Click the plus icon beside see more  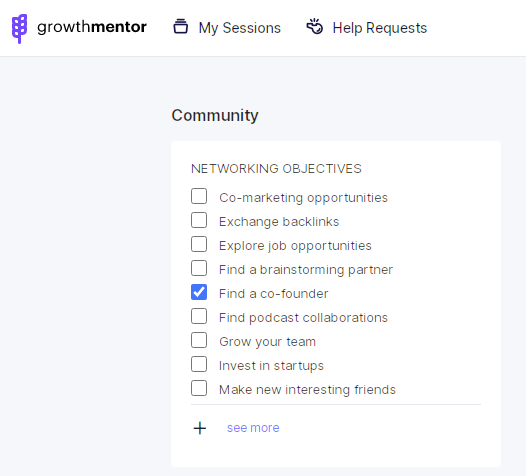[200, 428]
